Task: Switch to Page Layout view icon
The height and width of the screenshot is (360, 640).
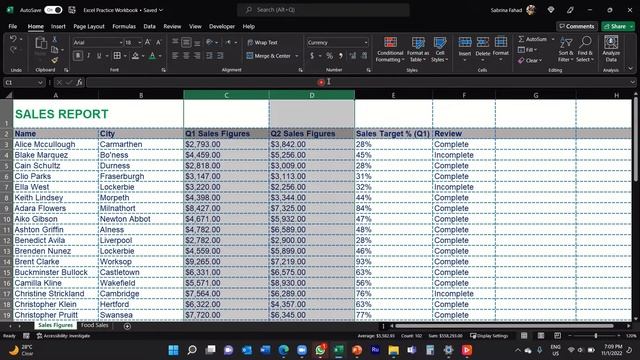Action: coord(541,336)
